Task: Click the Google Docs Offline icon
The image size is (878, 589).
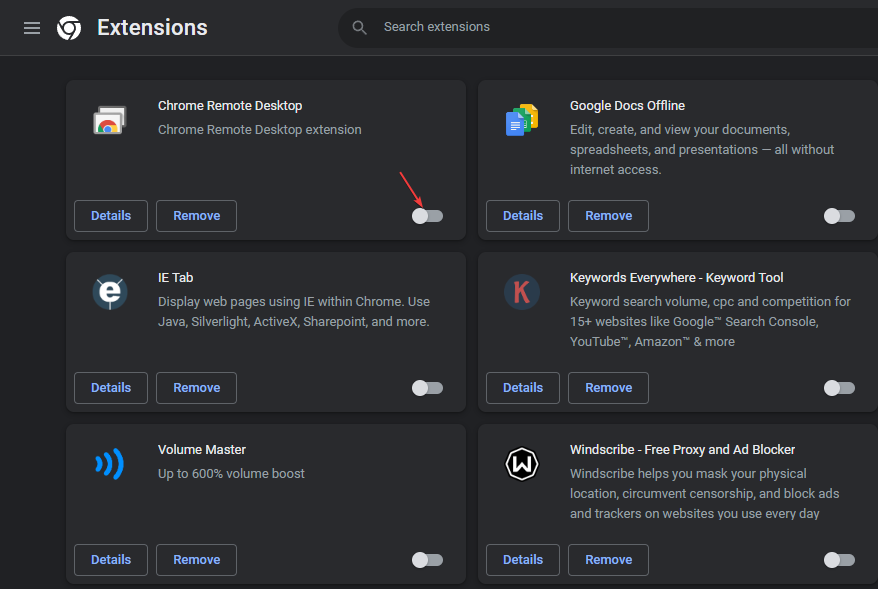Action: click(x=521, y=121)
